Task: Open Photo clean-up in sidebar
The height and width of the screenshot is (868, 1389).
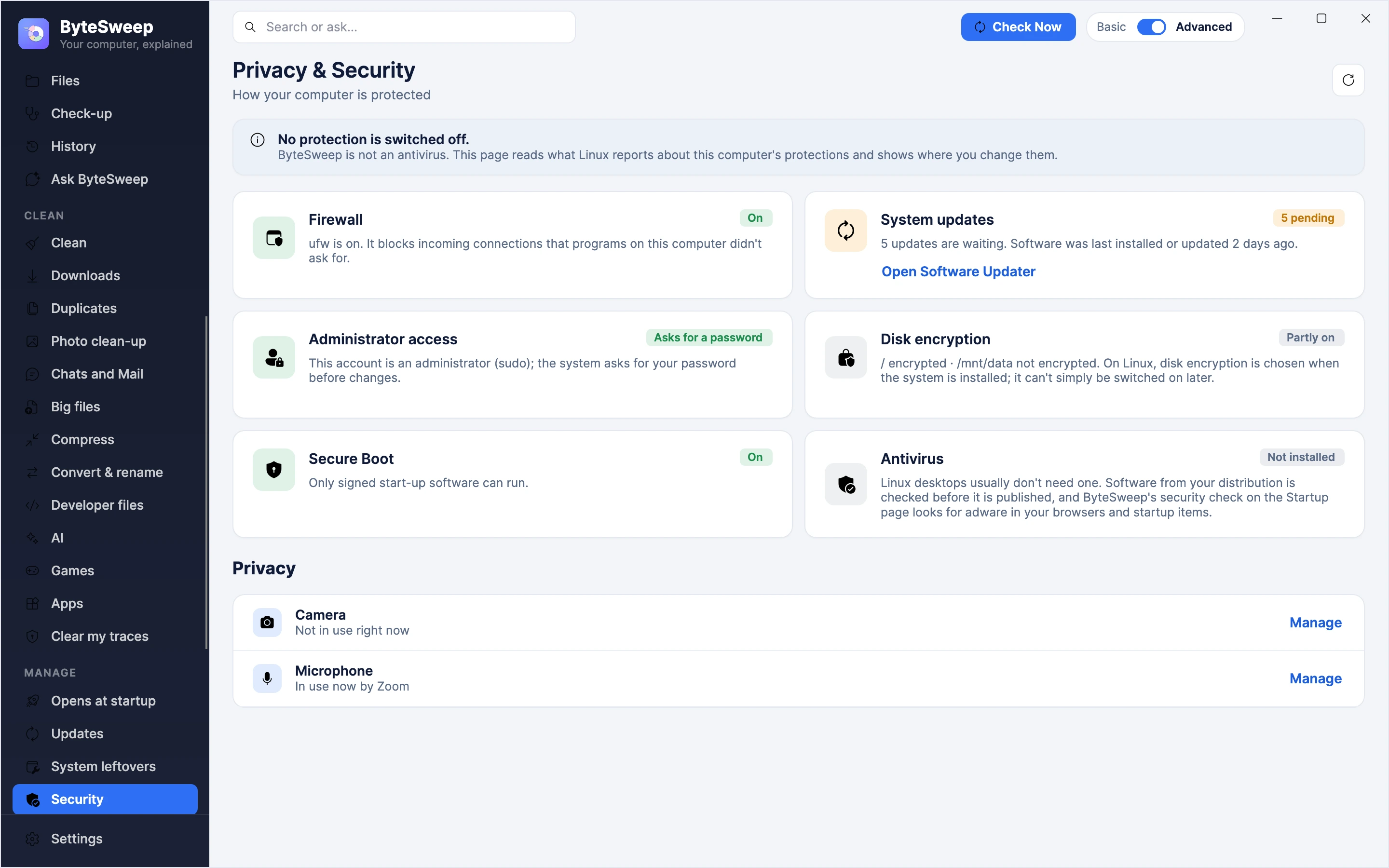Action: click(x=105, y=341)
